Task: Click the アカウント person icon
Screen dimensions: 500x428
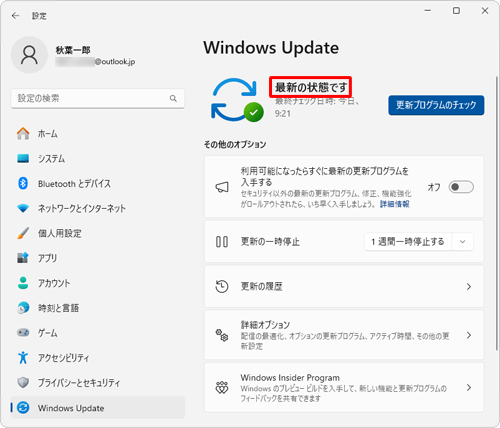Action: click(x=23, y=283)
